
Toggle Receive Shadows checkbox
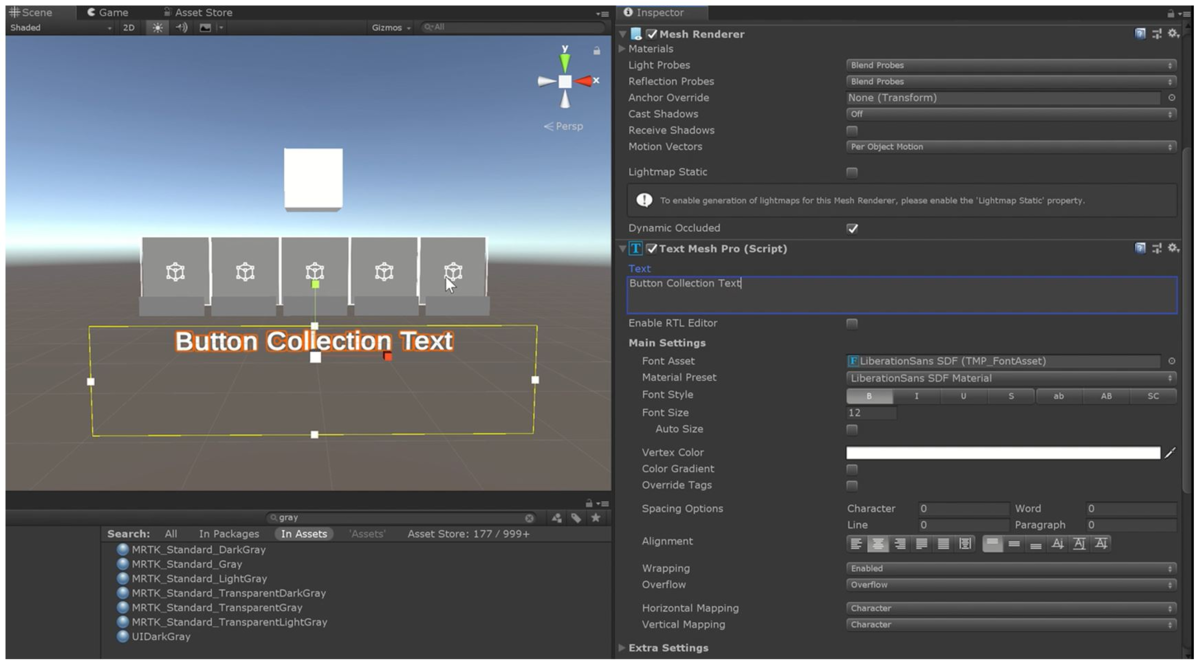852,130
